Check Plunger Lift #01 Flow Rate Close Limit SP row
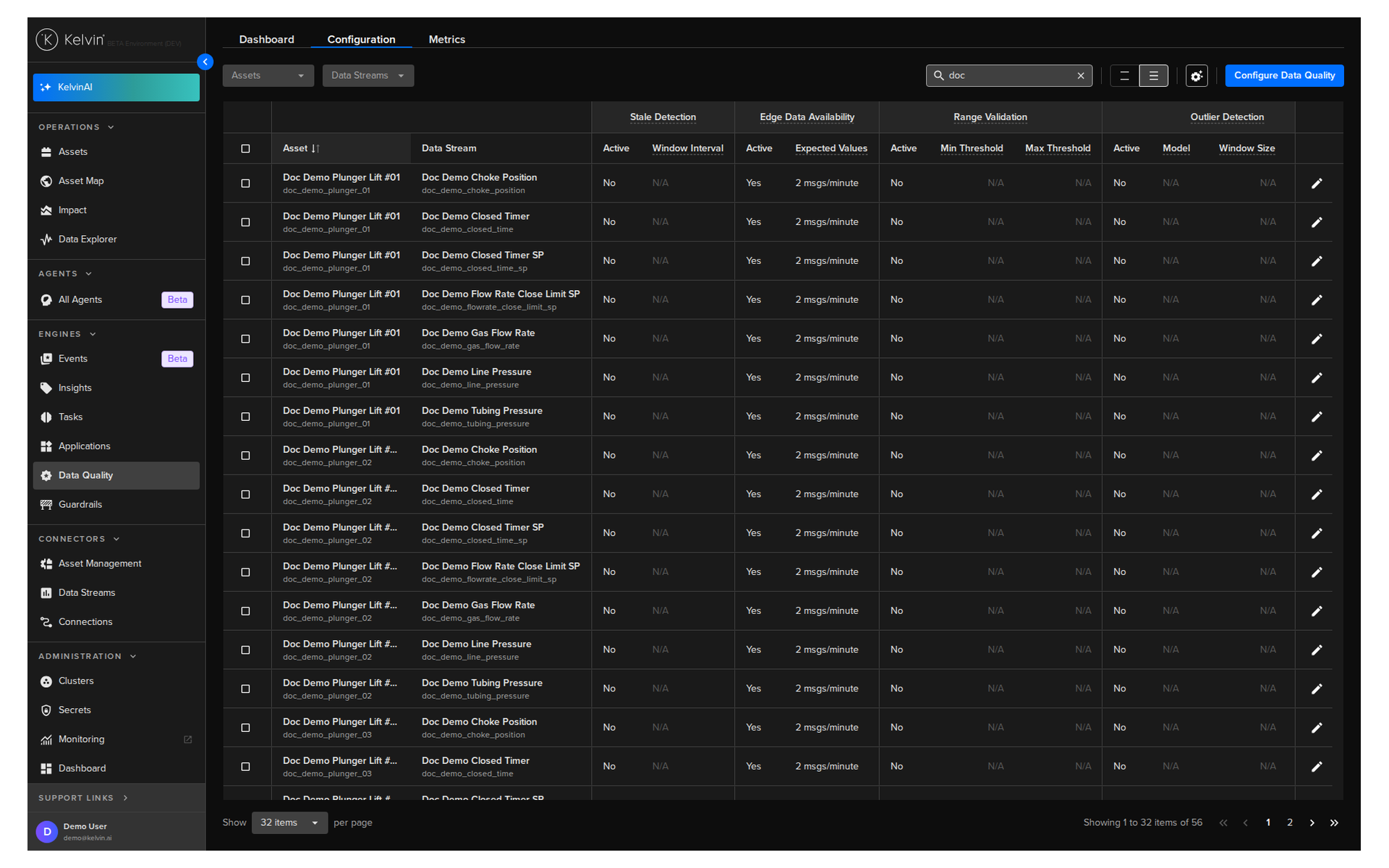This screenshot has width=1389, height=868. click(245, 300)
